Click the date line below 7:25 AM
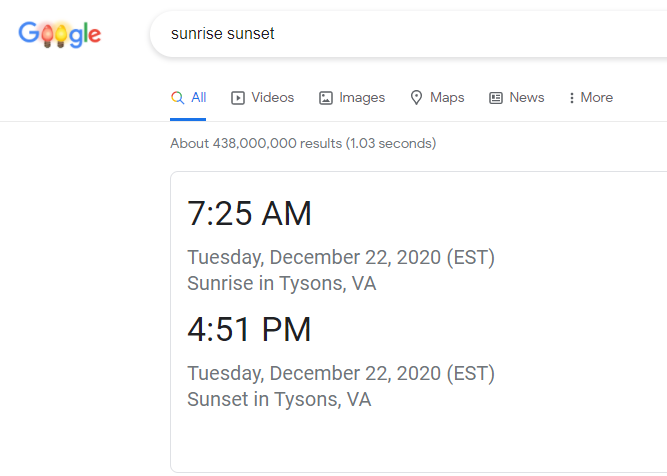Viewport: 667px width, 476px height. [340, 258]
